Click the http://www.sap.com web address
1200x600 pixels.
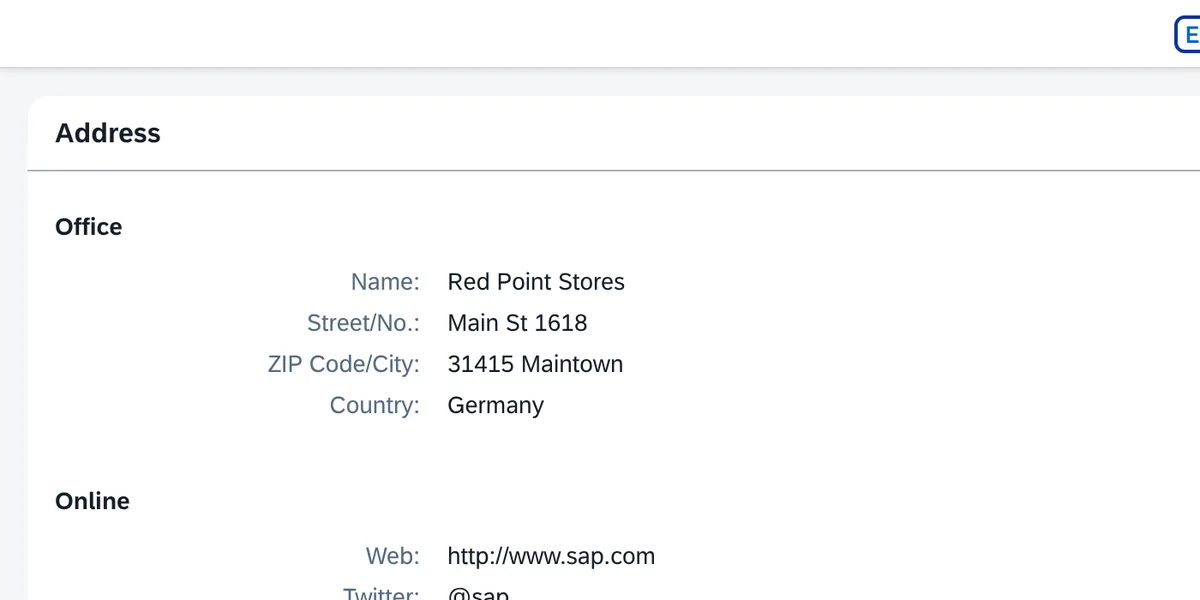click(x=551, y=556)
